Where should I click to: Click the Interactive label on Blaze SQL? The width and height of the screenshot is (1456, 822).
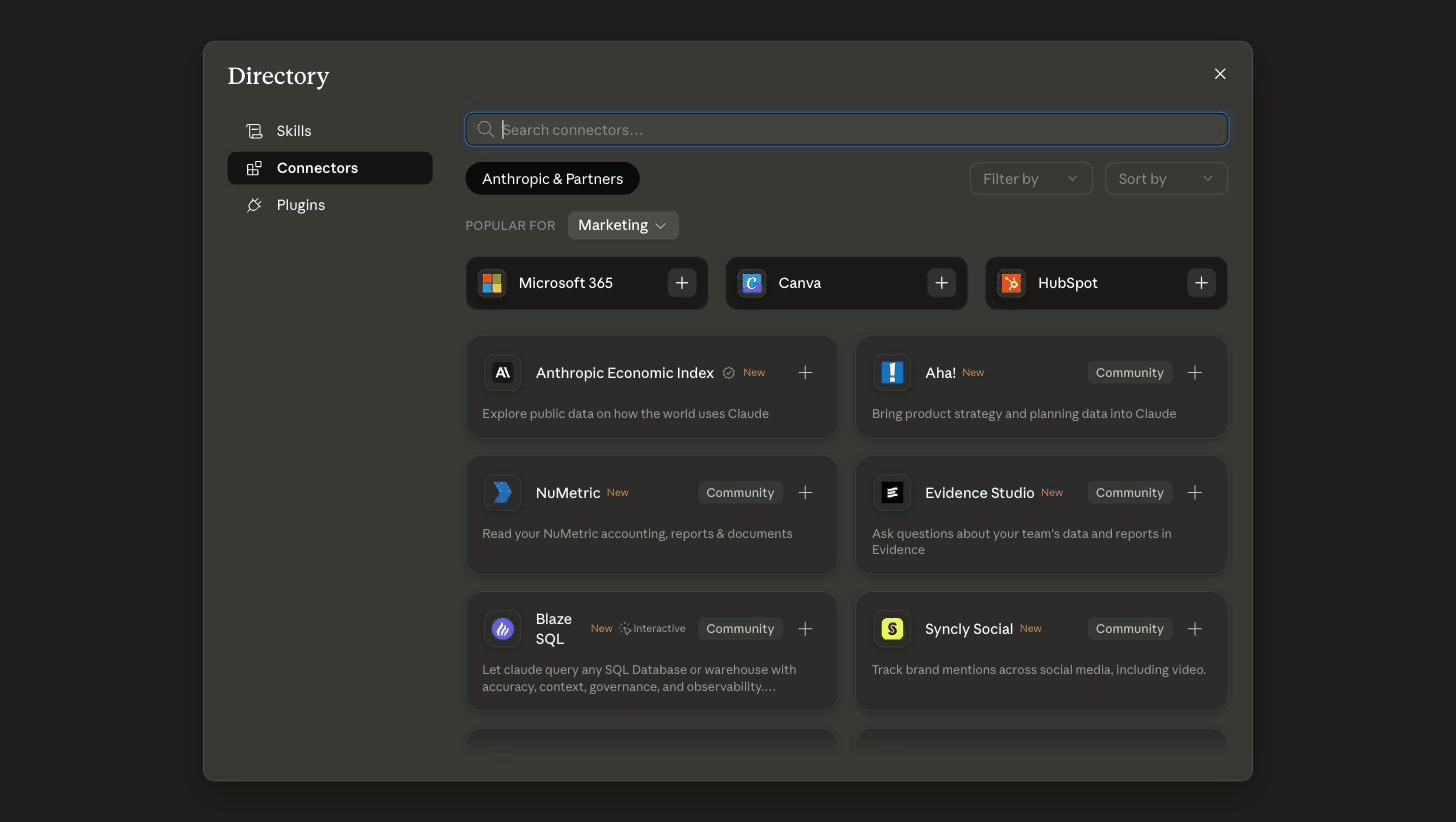pos(652,629)
